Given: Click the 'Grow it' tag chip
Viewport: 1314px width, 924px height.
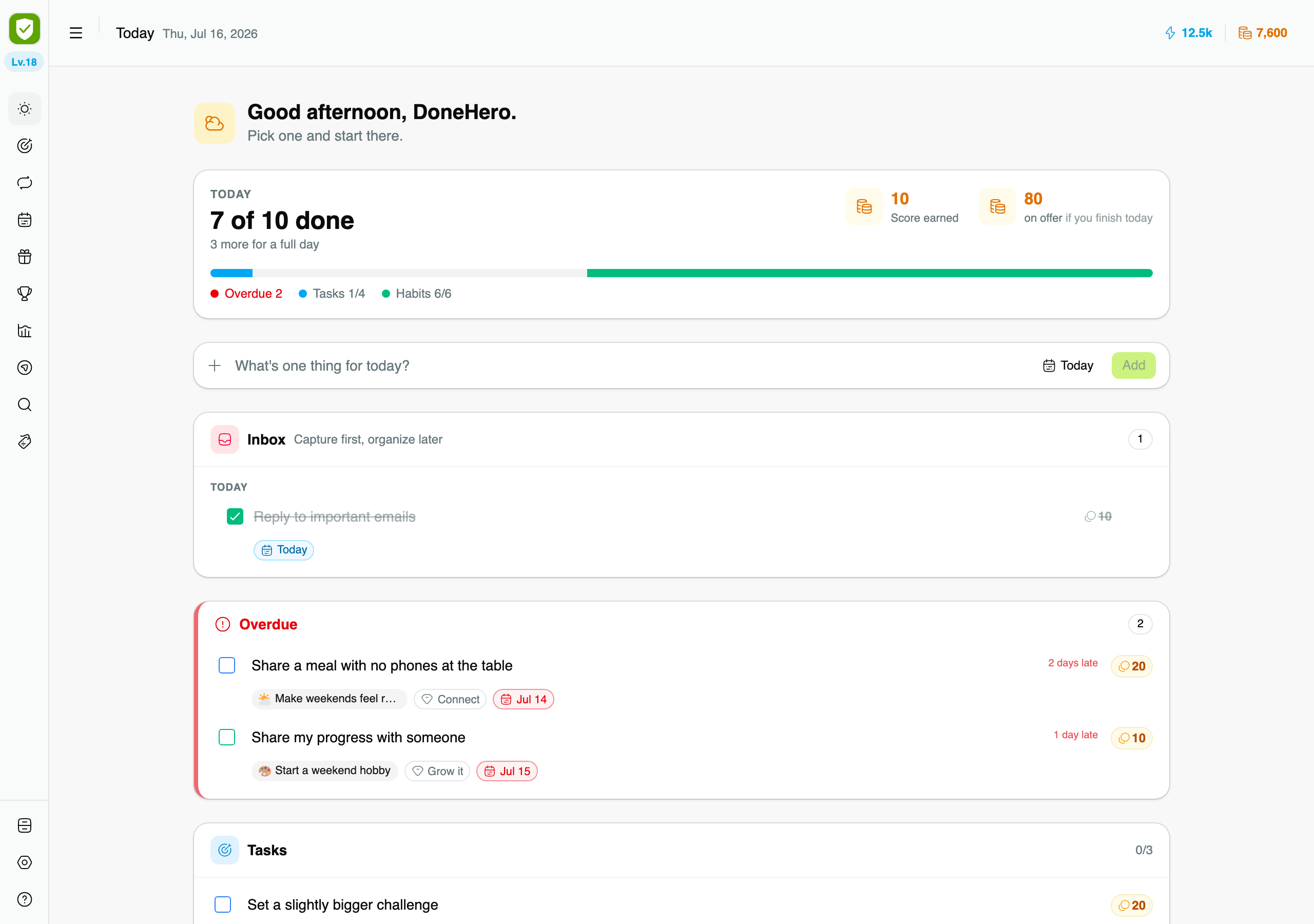Looking at the screenshot, I should (437, 771).
